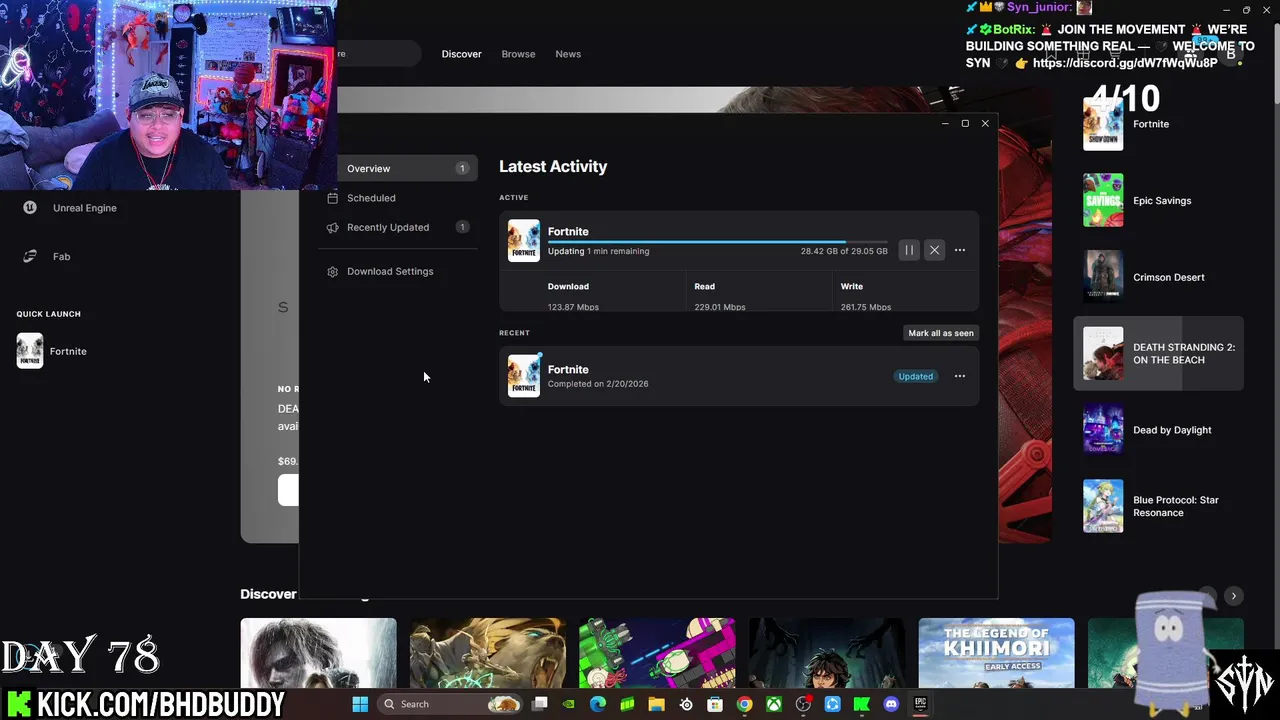Screen dimensions: 1280x720
Task: Cancel the active Fortnite update
Action: tap(934, 250)
